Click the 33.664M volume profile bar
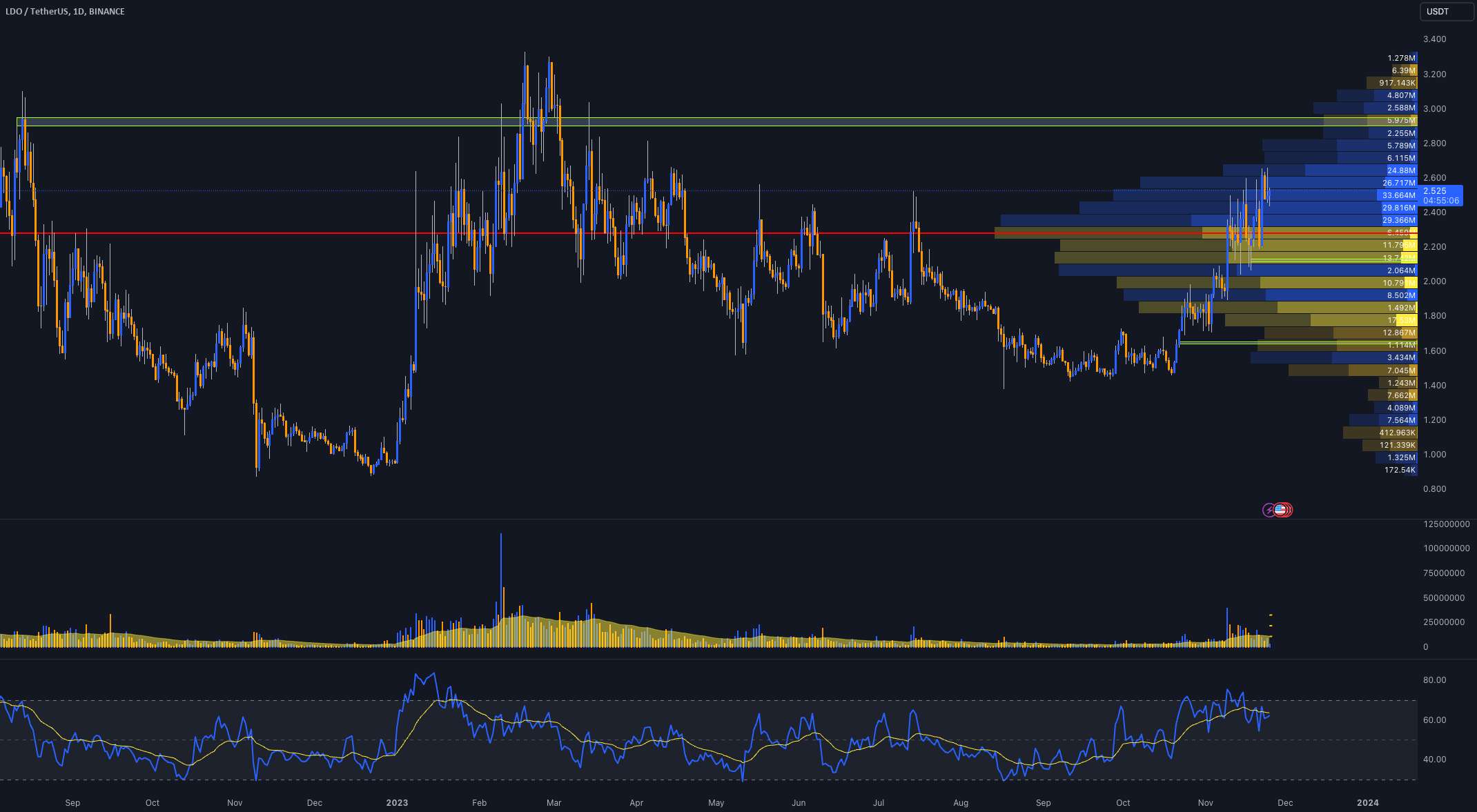The height and width of the screenshot is (812, 1477). (x=1265, y=195)
